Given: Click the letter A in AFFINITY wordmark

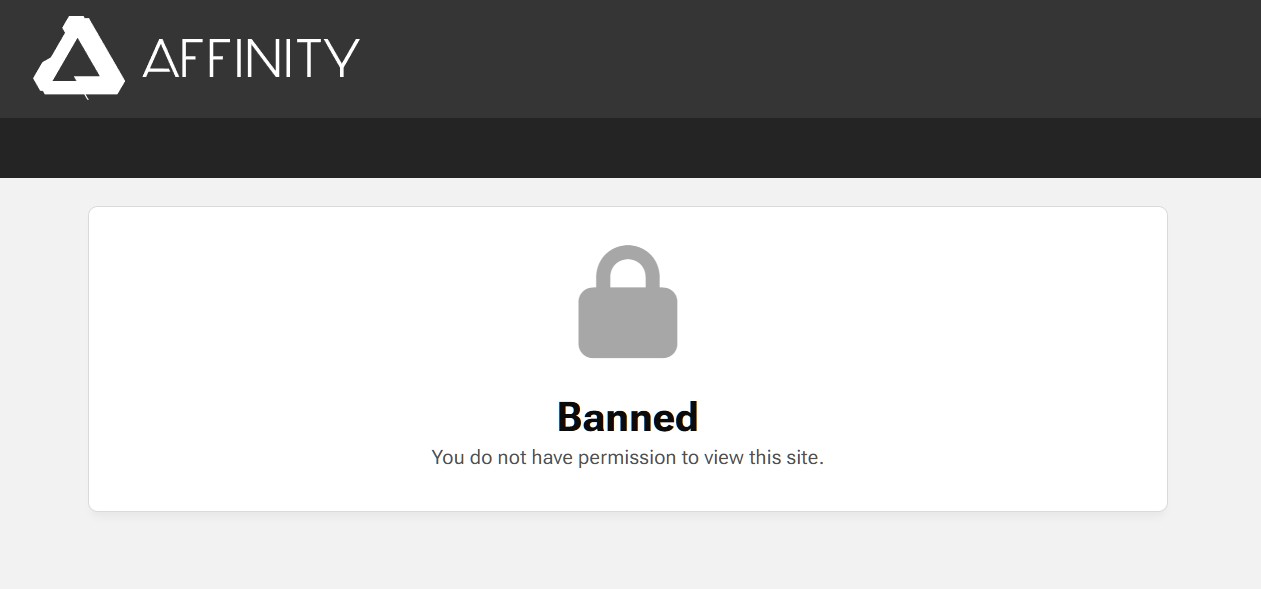Looking at the screenshot, I should pos(162,58).
